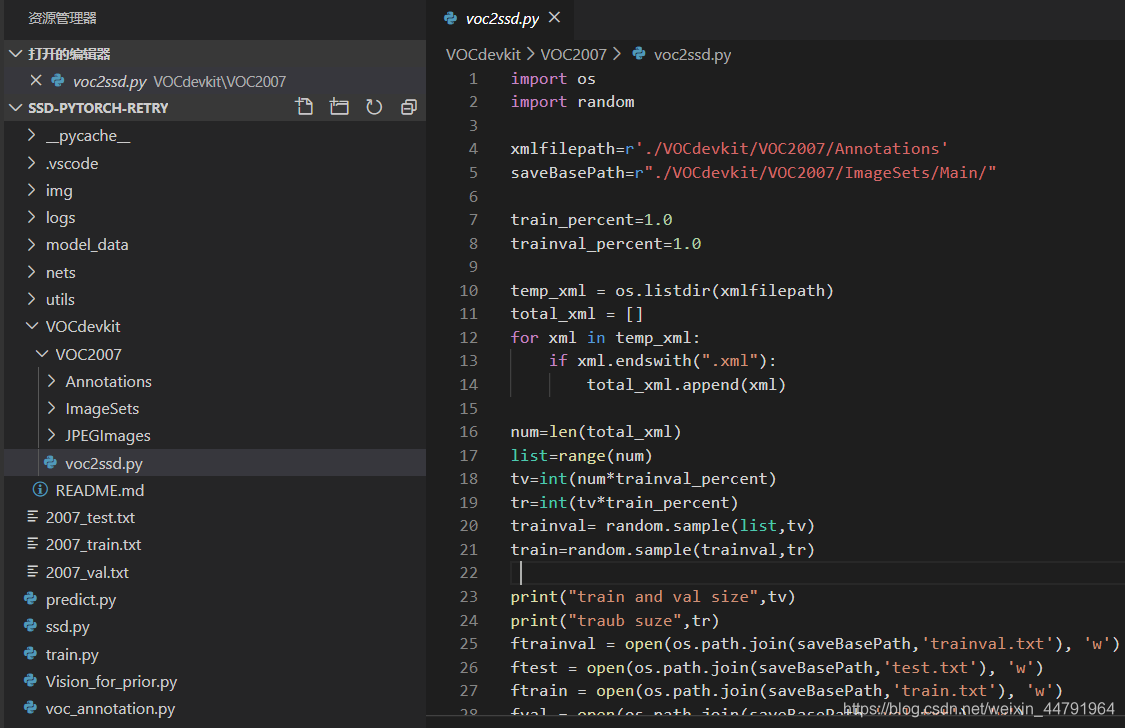Click Python icon of voc2ssd.py in open editors
This screenshot has height=728, width=1125.
pyautogui.click(x=58, y=81)
